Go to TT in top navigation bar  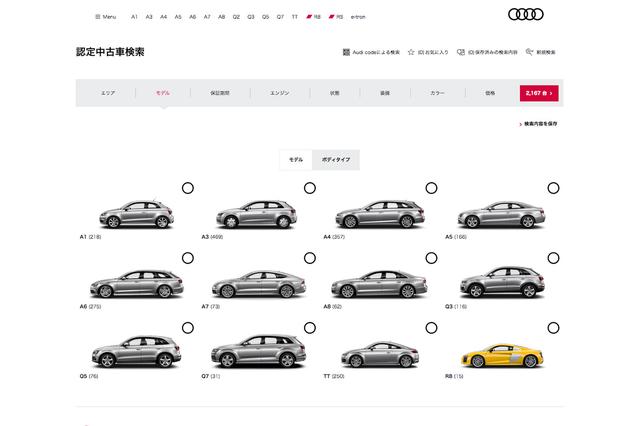coord(295,17)
